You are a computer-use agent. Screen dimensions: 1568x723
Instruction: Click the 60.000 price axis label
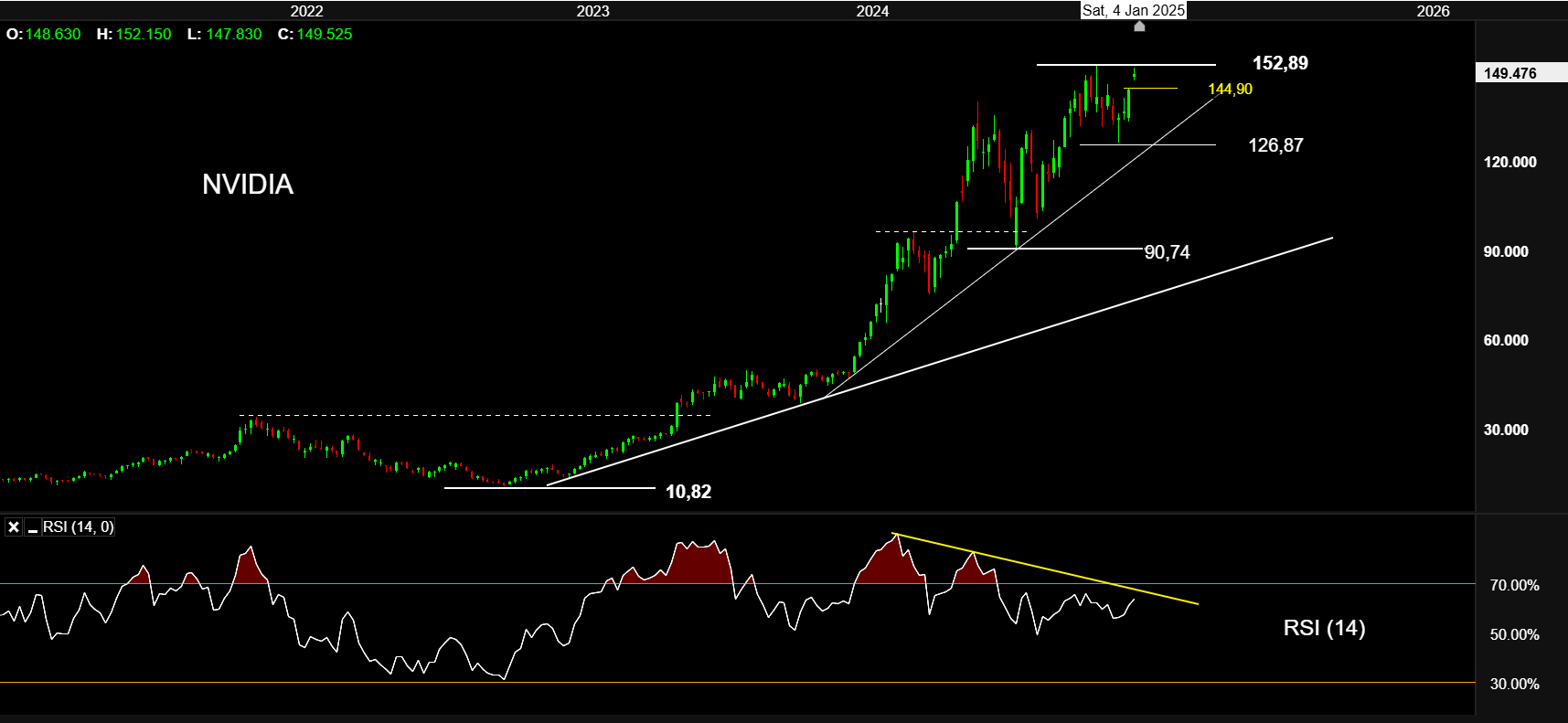(x=1506, y=340)
